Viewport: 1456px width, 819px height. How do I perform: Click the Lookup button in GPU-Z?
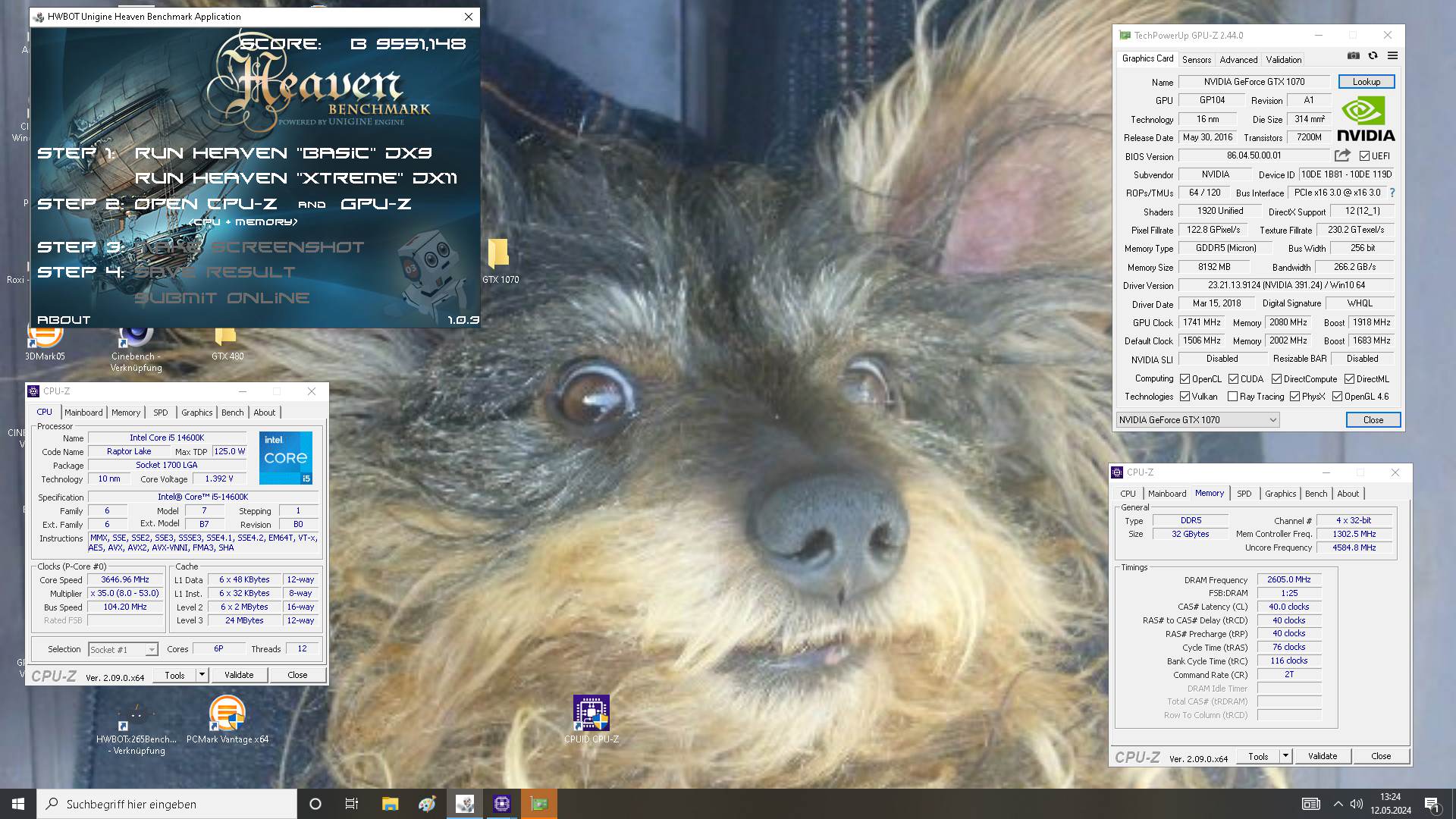click(x=1366, y=82)
